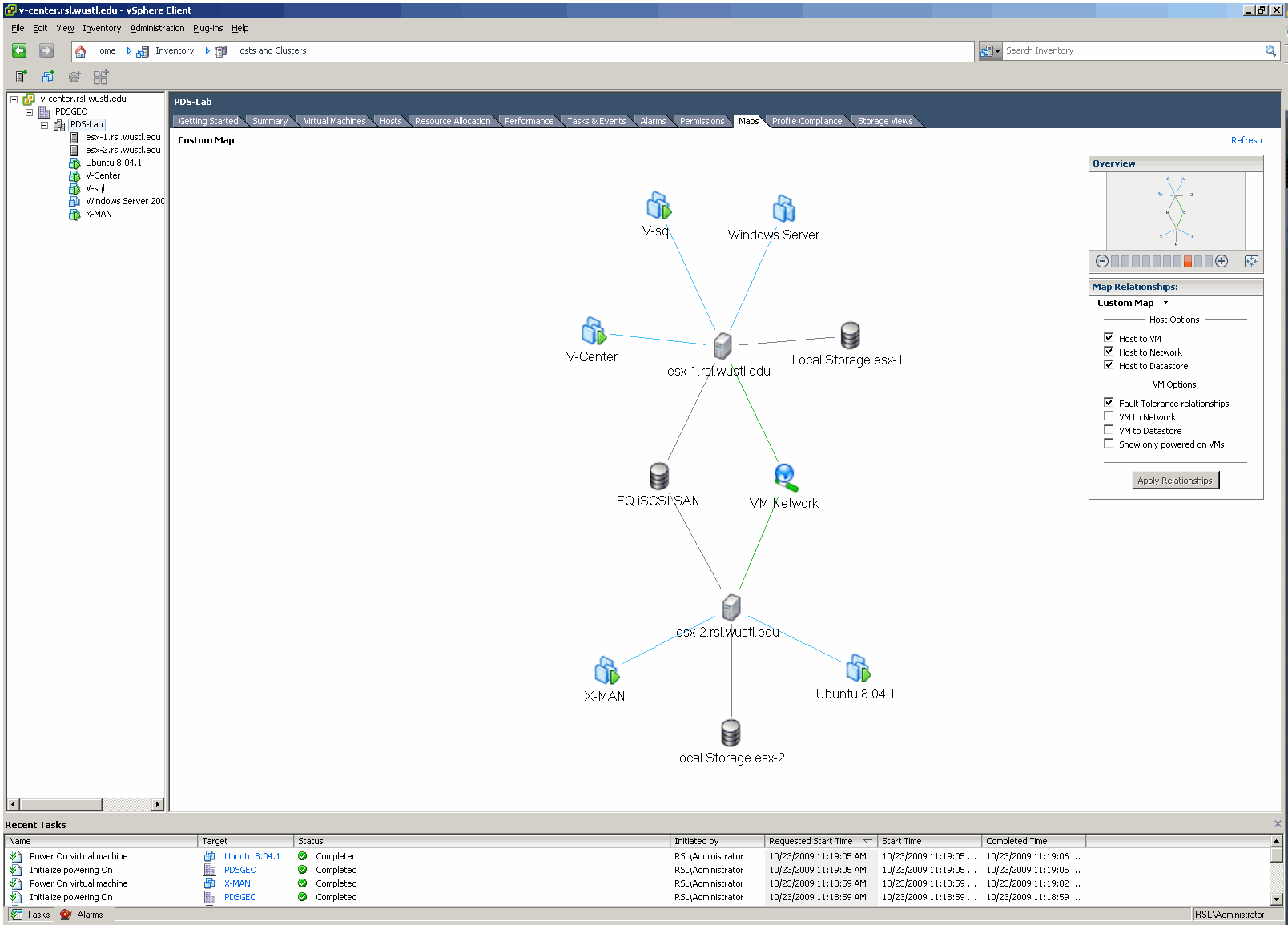Click the EQ iSCSI SAN datastore icon
The image size is (1288, 925).
[658, 475]
